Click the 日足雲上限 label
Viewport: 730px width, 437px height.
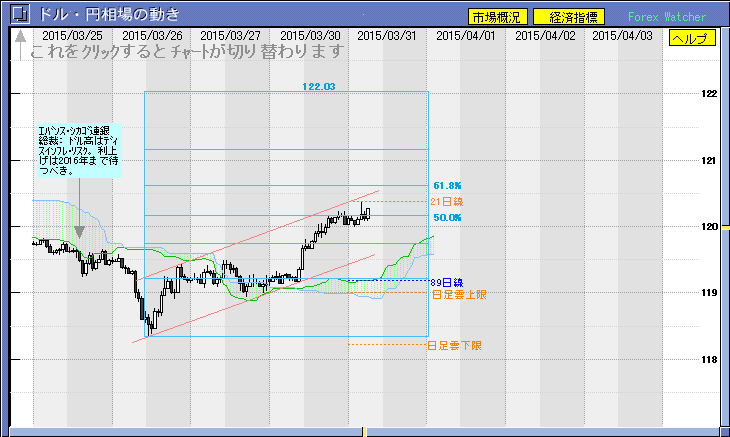tap(460, 295)
